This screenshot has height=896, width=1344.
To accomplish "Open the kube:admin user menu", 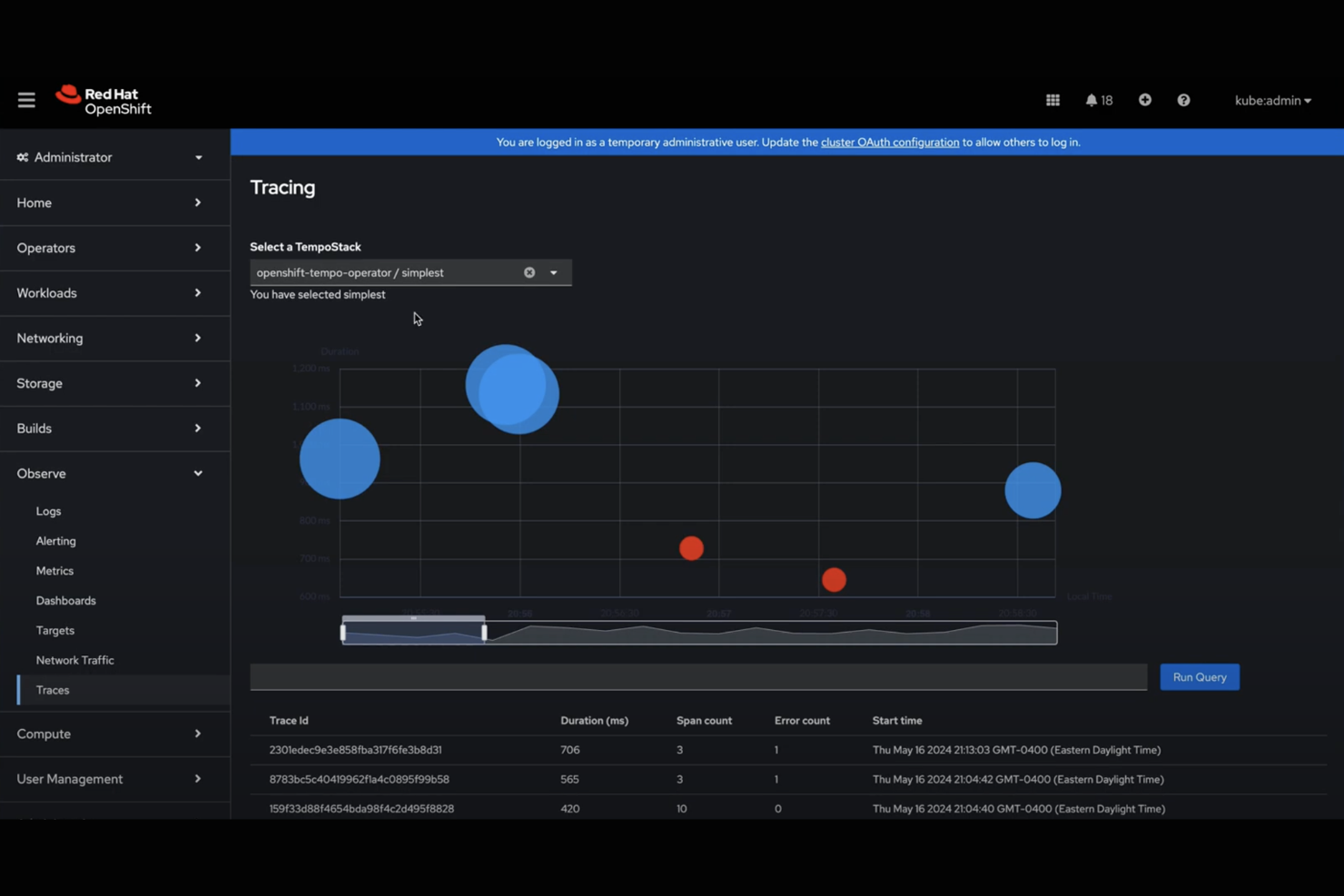I will click(1272, 100).
